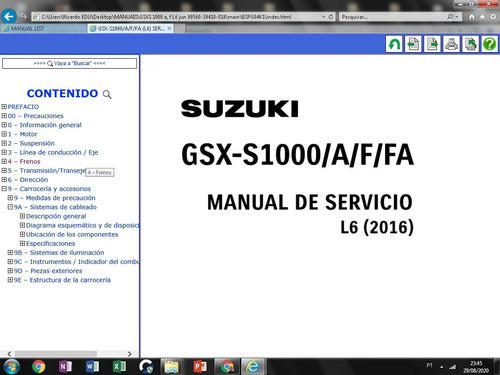The width and height of the screenshot is (500, 375).
Task: Select the GSX-S1000/A/F/FA browser tab
Action: pyautogui.click(x=131, y=29)
